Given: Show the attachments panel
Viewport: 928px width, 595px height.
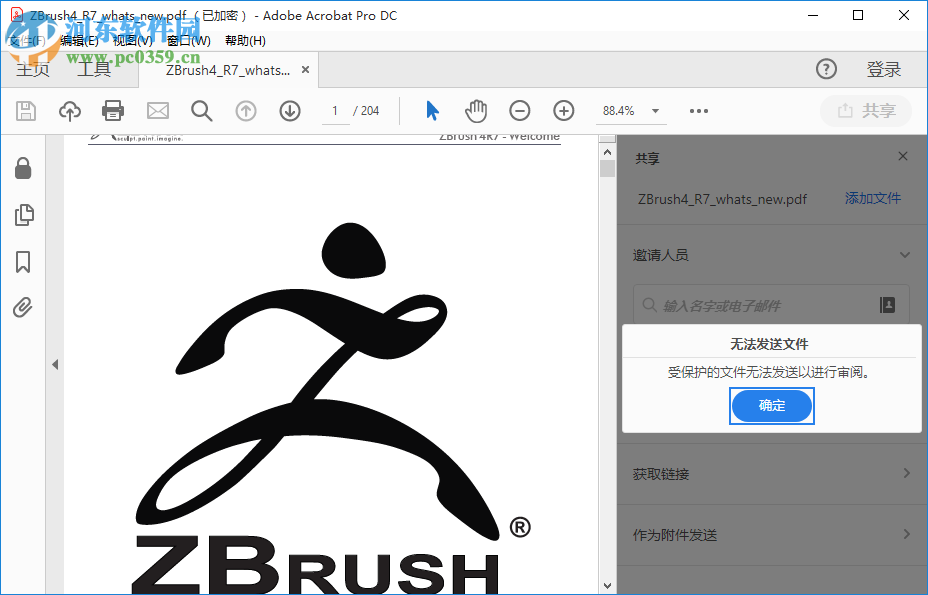Looking at the screenshot, I should click(23, 307).
